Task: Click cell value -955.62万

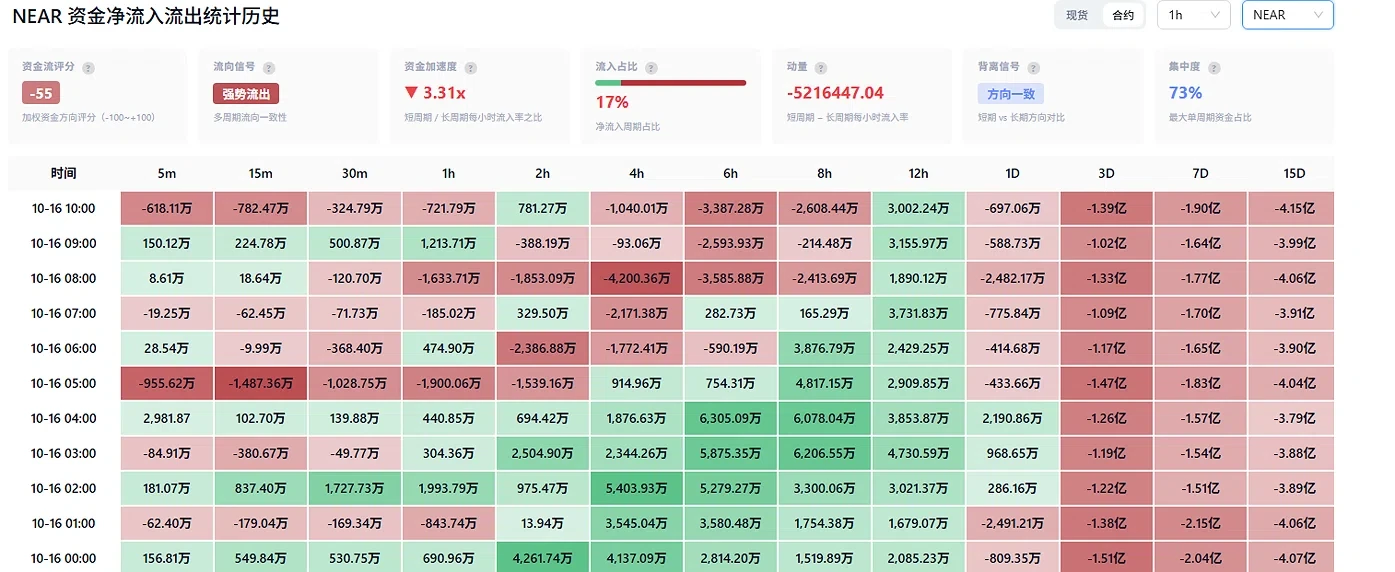Action: [x=167, y=383]
